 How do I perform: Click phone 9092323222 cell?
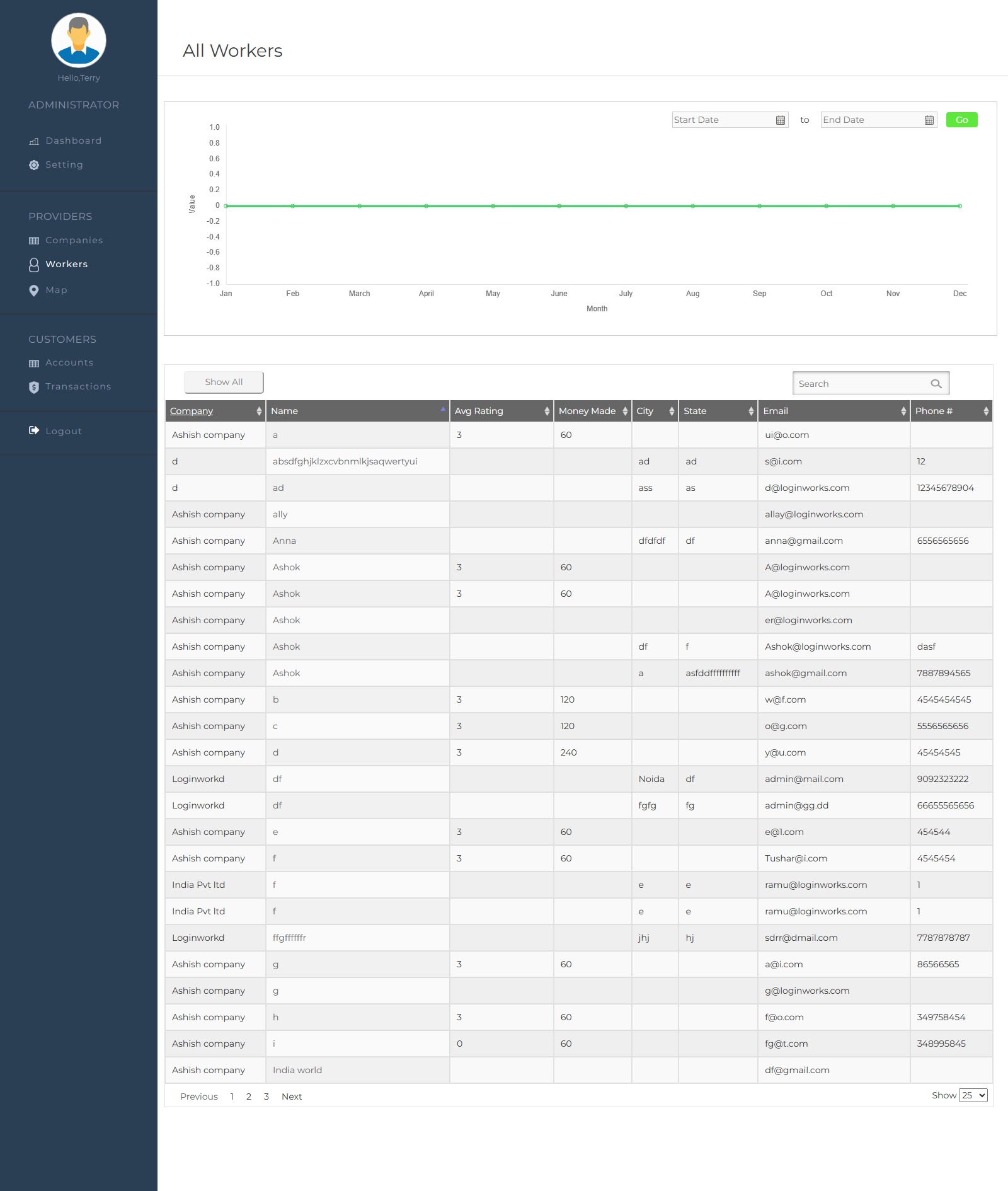pyautogui.click(x=951, y=779)
